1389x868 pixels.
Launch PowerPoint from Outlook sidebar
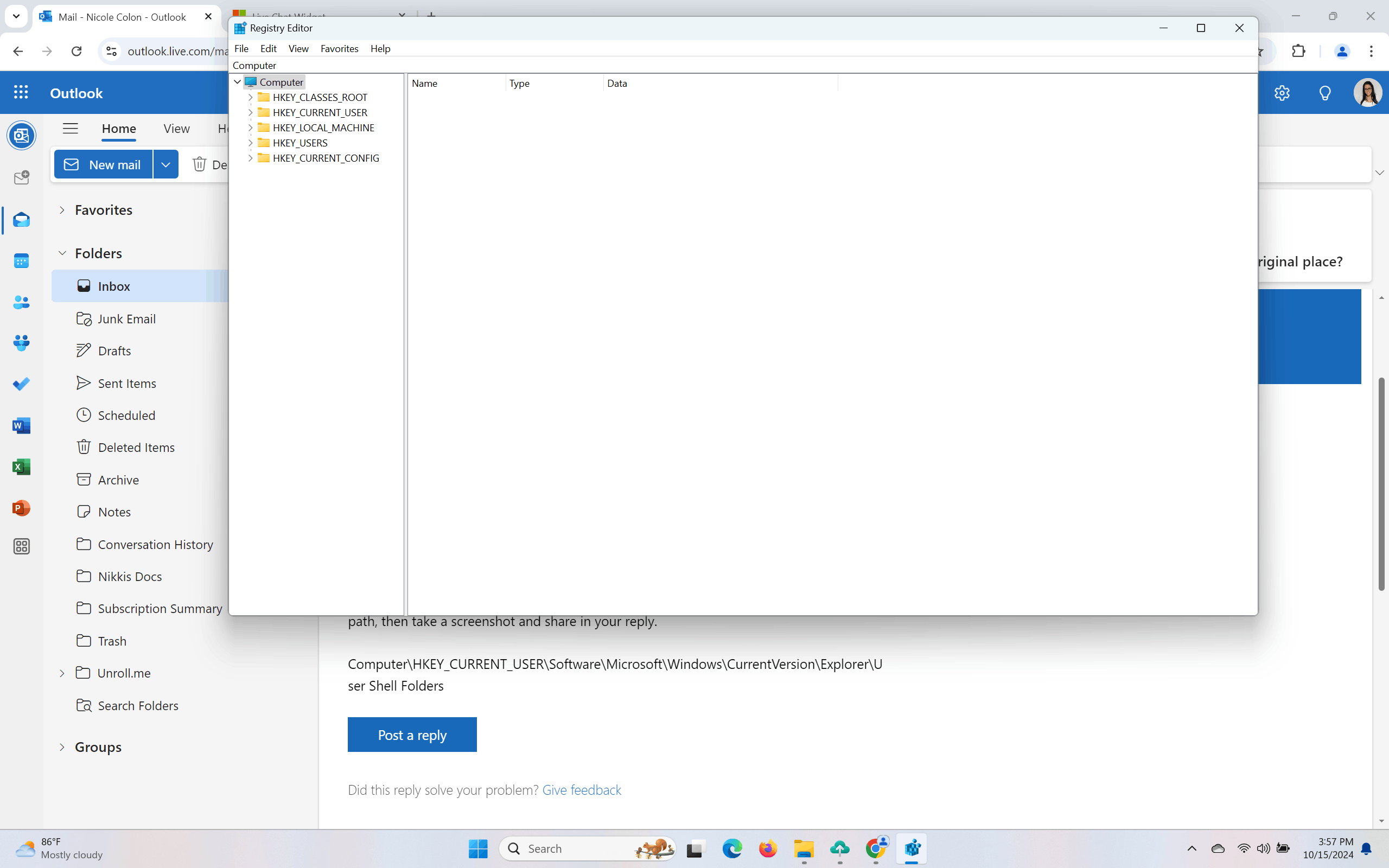[21, 508]
